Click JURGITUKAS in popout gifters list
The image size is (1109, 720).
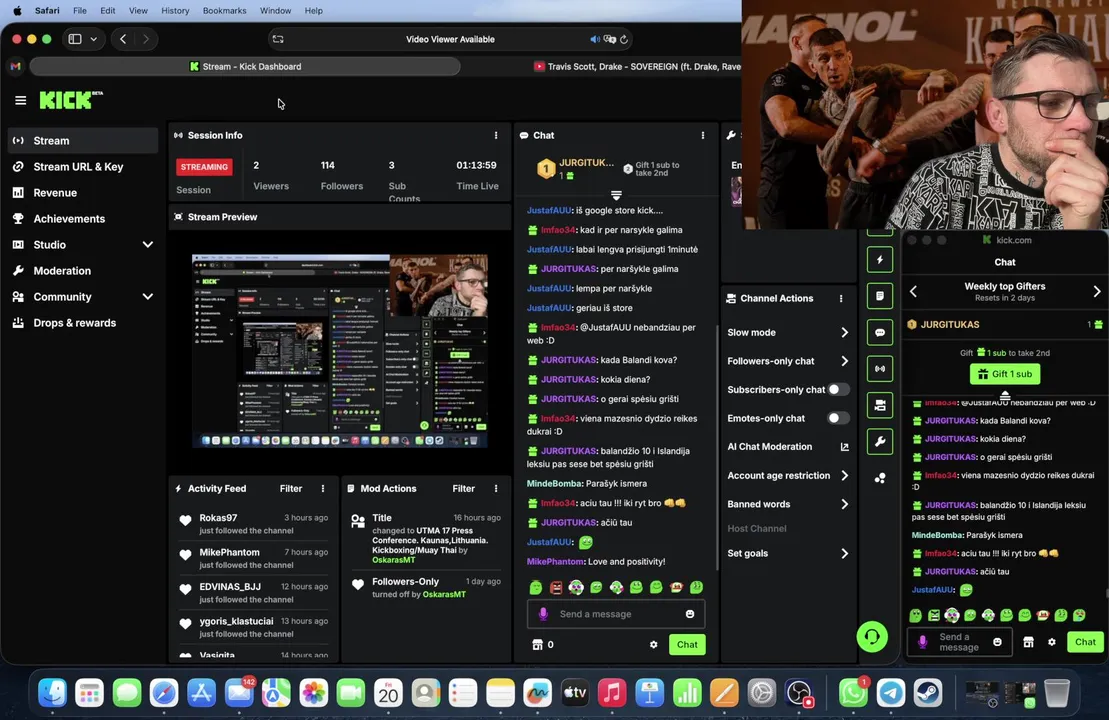coord(950,325)
